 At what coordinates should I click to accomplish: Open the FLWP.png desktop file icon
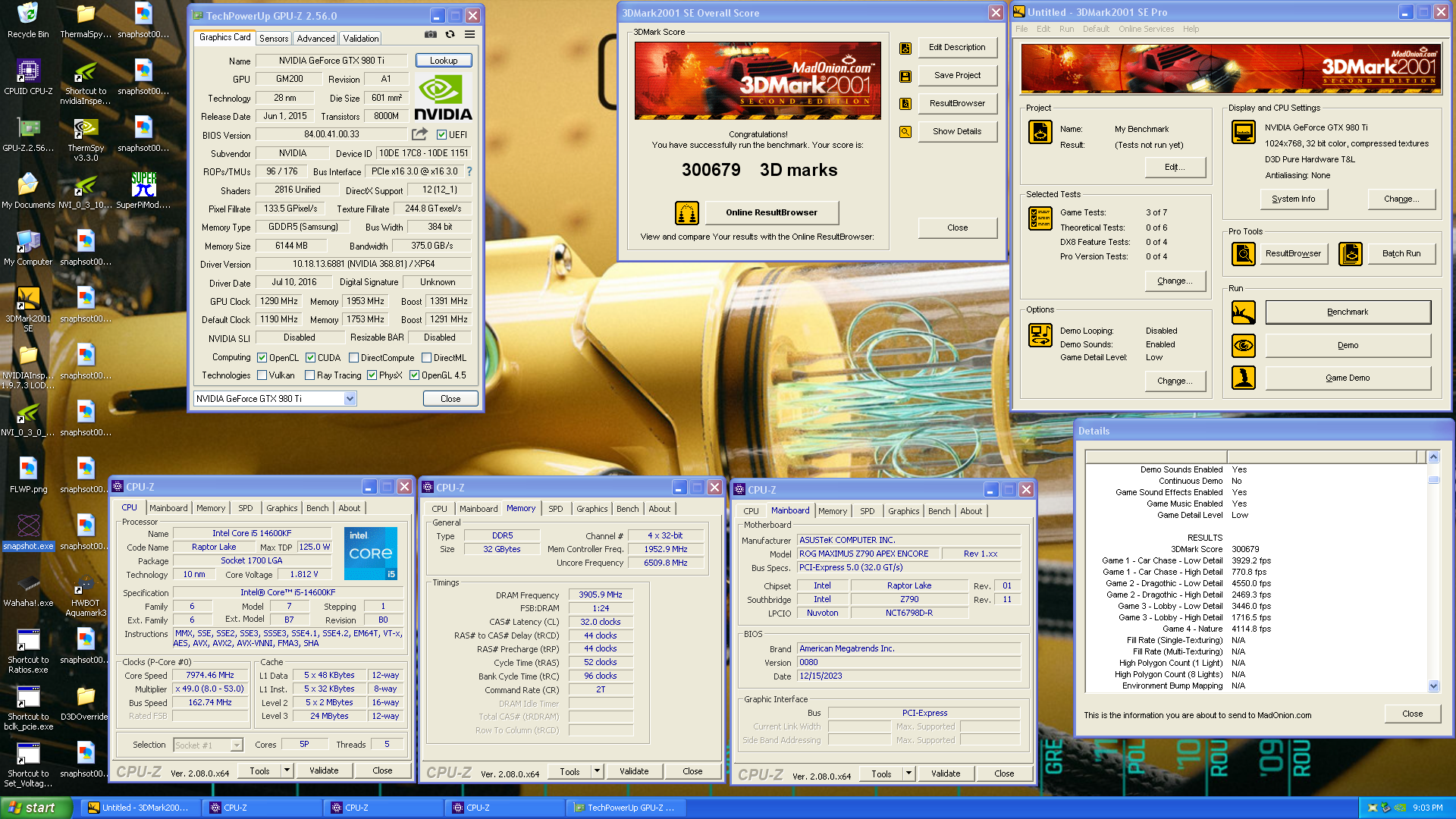coord(28,475)
